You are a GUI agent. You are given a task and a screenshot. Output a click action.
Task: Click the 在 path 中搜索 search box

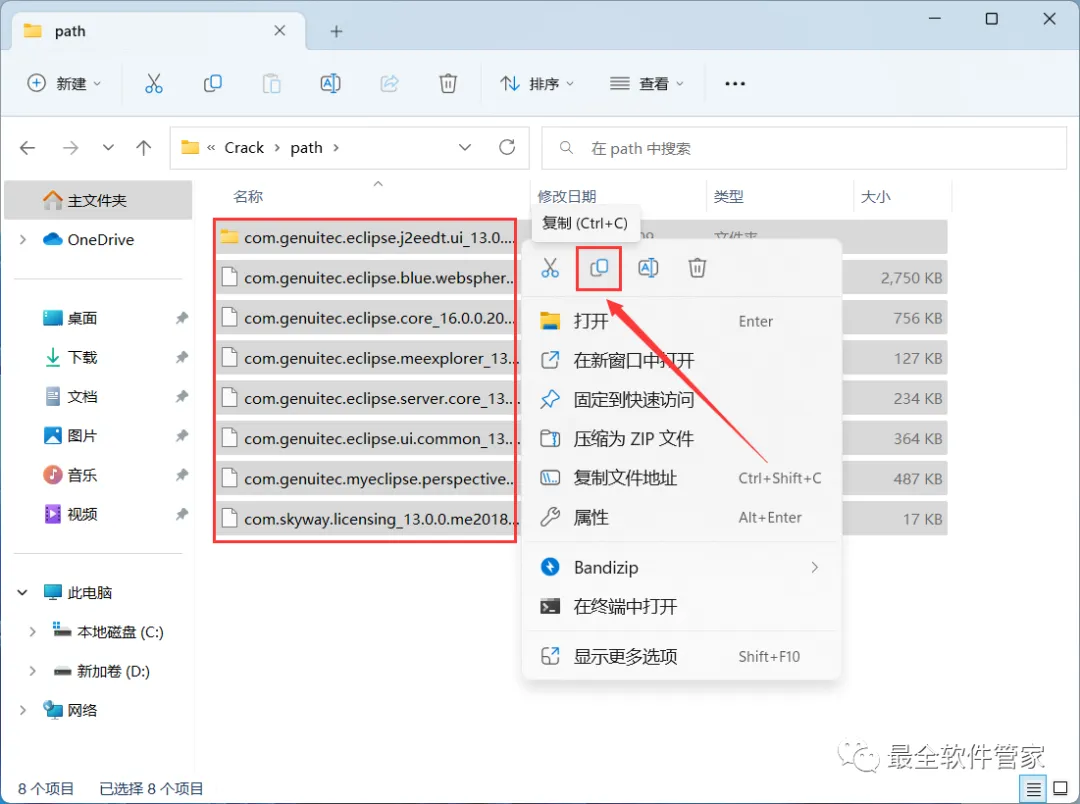[804, 148]
